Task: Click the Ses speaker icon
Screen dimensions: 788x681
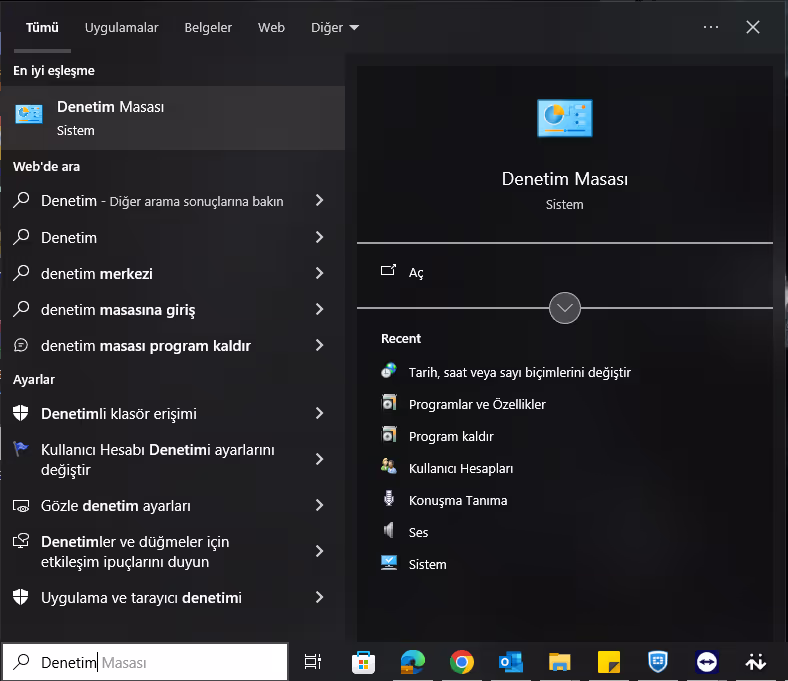Action: click(388, 531)
